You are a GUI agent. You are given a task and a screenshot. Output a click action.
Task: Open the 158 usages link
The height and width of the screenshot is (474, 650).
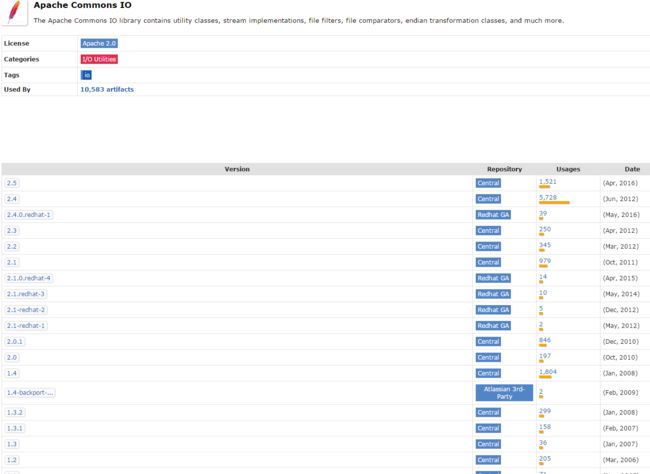click(545, 427)
